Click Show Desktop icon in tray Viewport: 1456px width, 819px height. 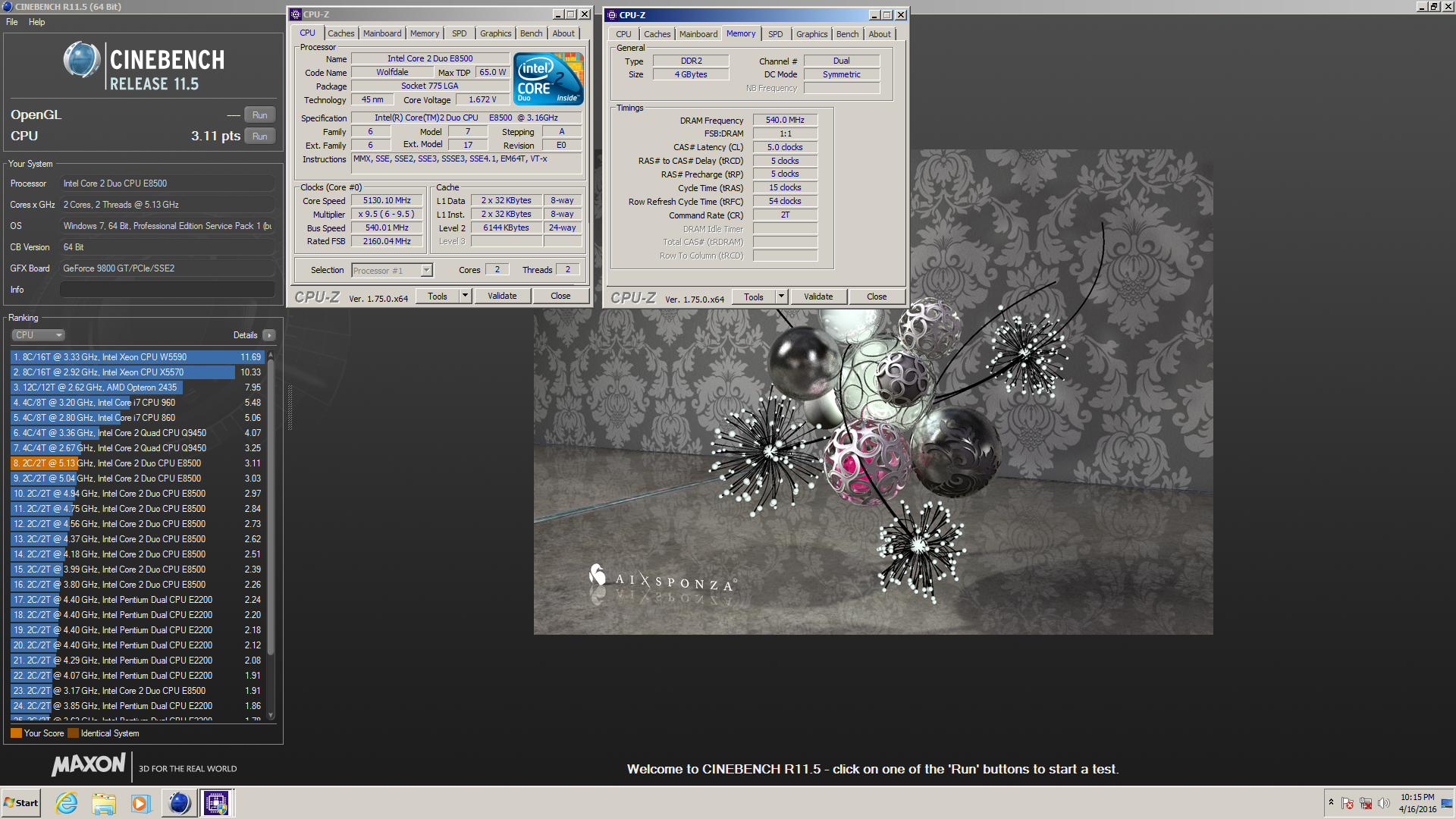[x=1447, y=803]
